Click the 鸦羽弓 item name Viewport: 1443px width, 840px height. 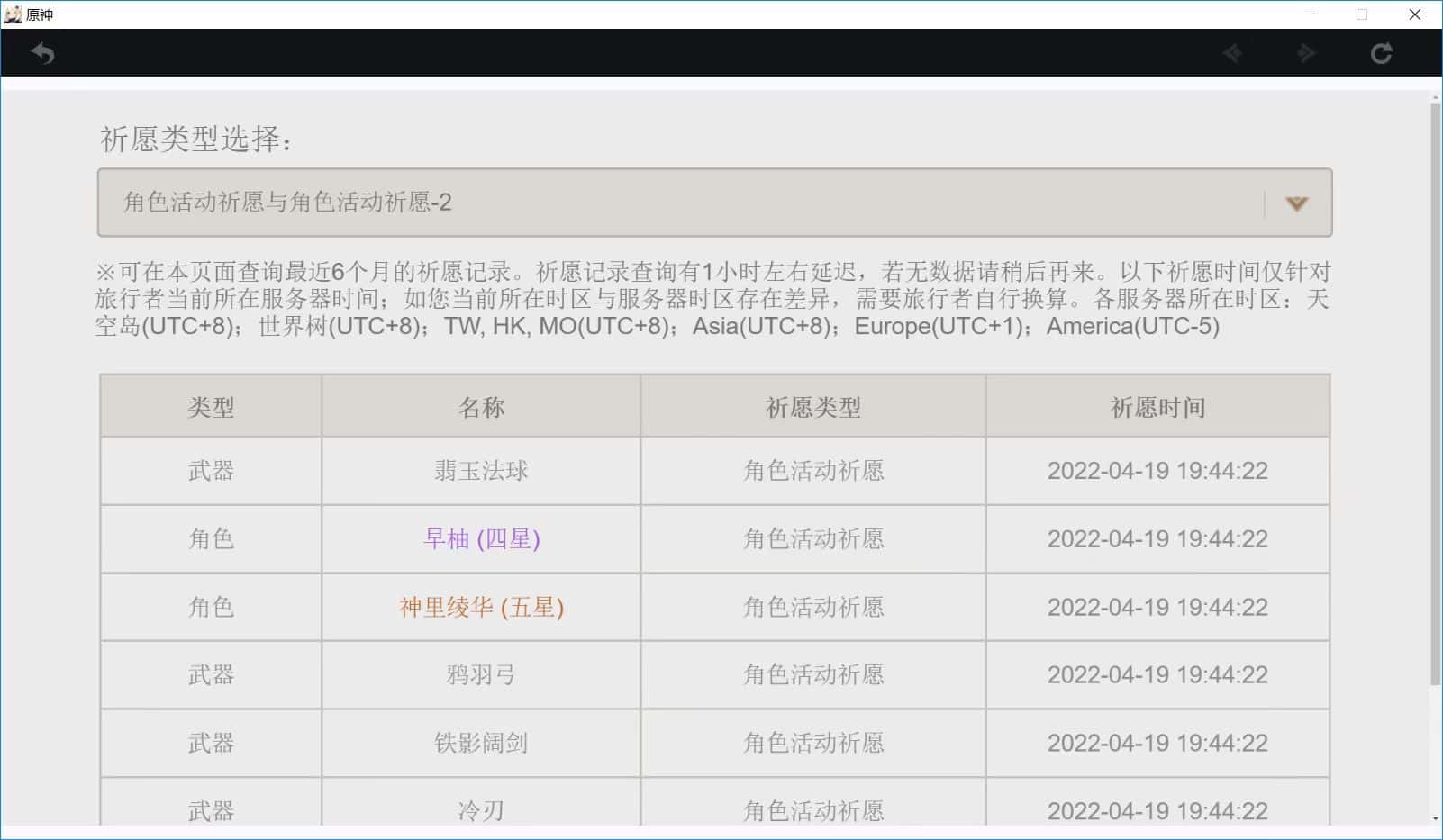[481, 675]
